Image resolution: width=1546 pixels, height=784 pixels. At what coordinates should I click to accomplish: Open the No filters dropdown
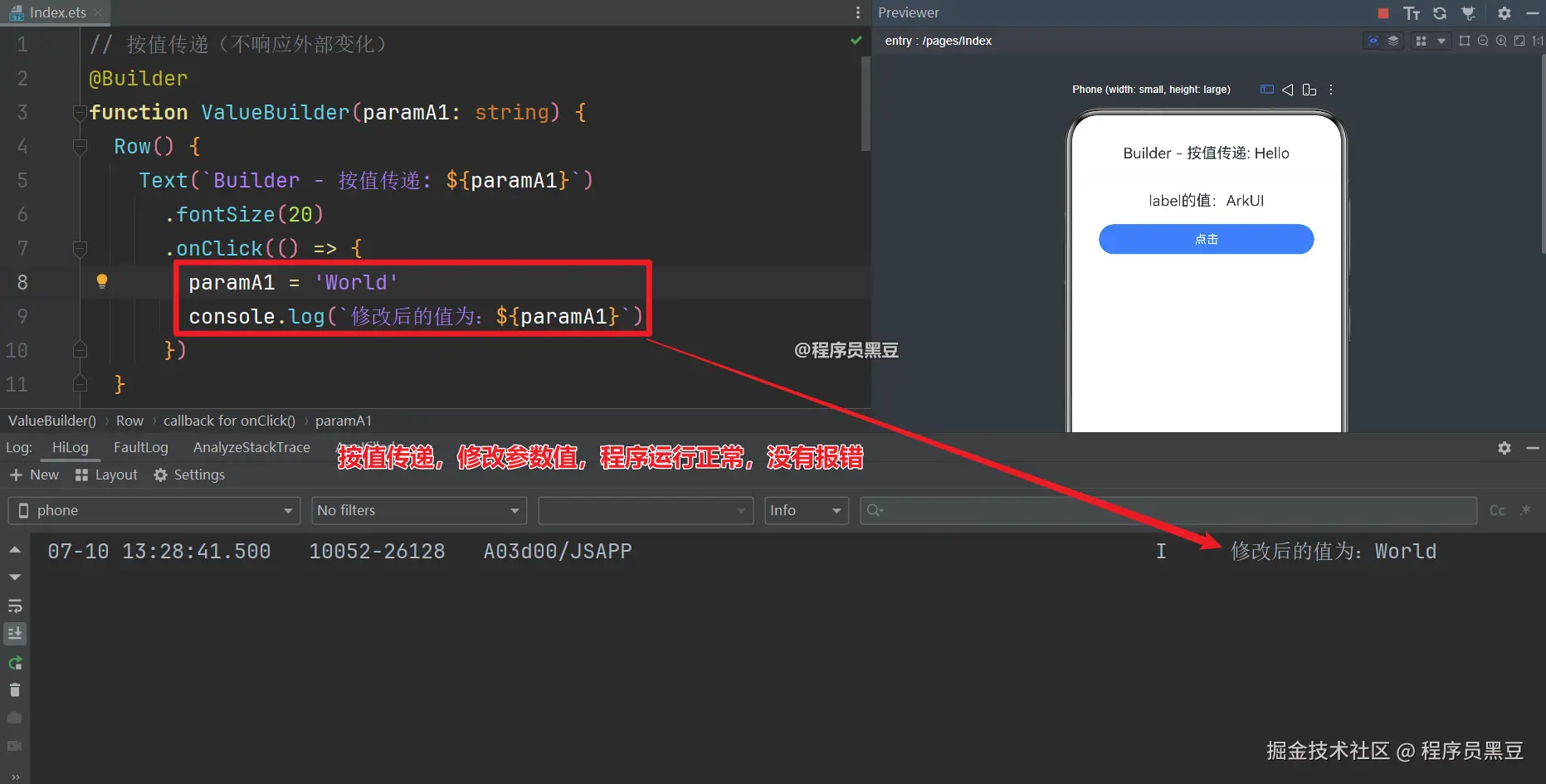coord(419,510)
